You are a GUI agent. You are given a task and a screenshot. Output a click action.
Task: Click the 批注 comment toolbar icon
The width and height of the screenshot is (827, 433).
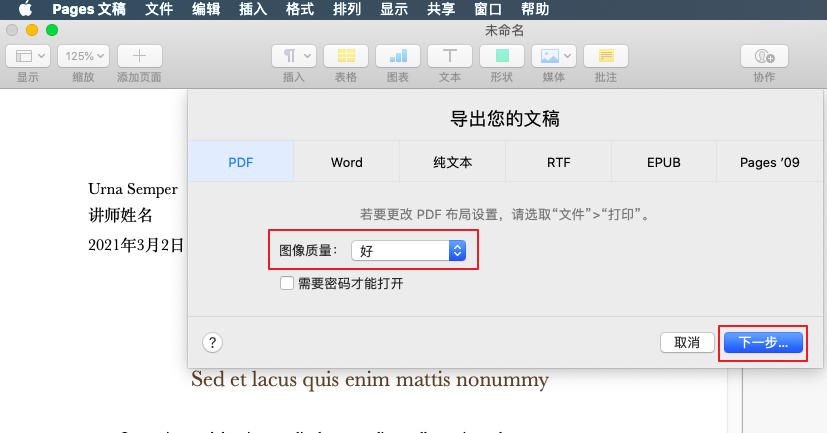[x=605, y=56]
